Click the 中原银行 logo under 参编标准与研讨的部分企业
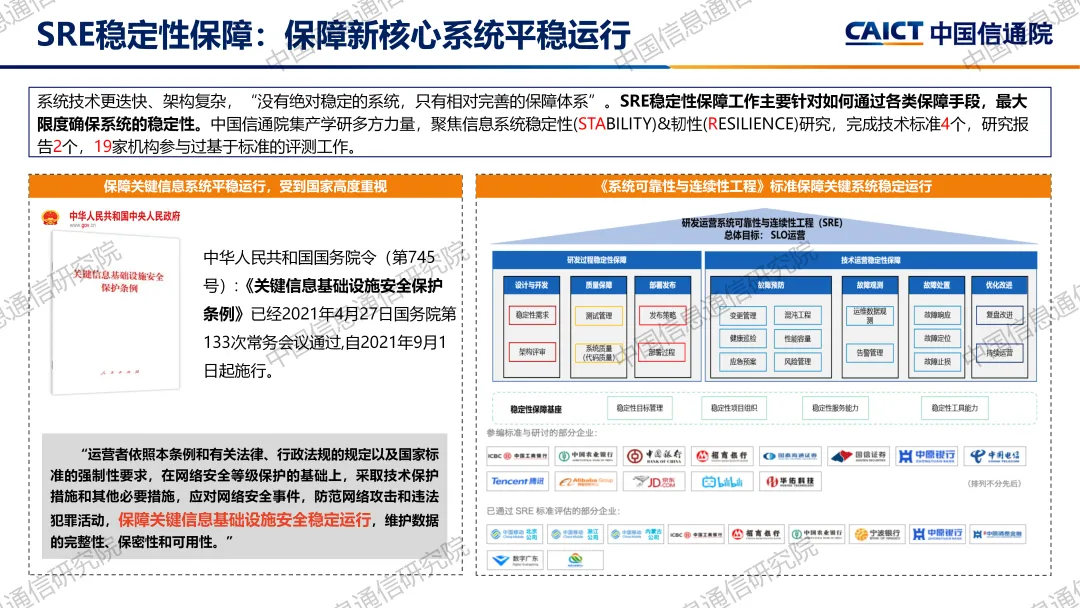The image size is (1080, 608). (x=927, y=456)
